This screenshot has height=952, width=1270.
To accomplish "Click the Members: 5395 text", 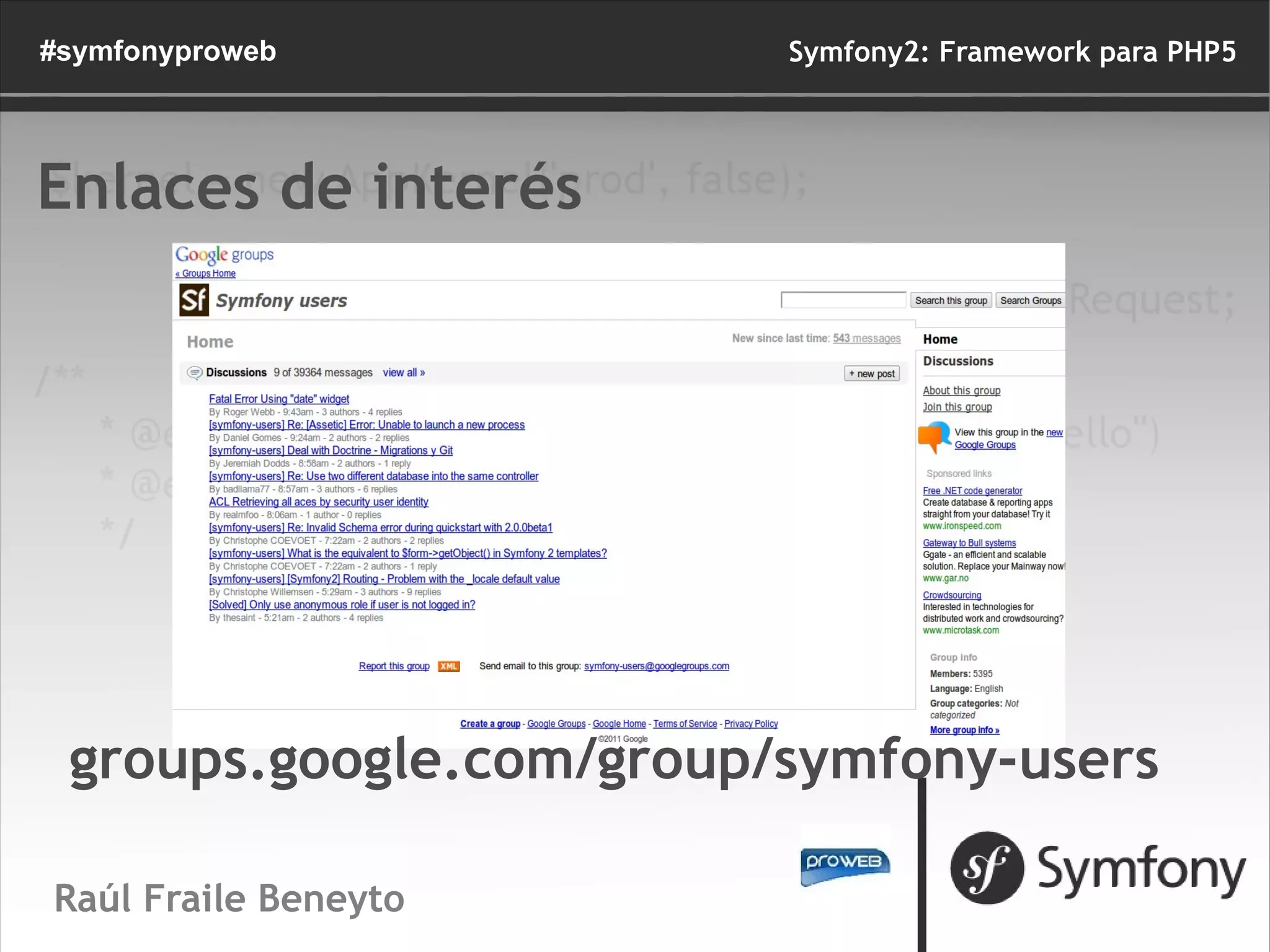I will [x=961, y=674].
